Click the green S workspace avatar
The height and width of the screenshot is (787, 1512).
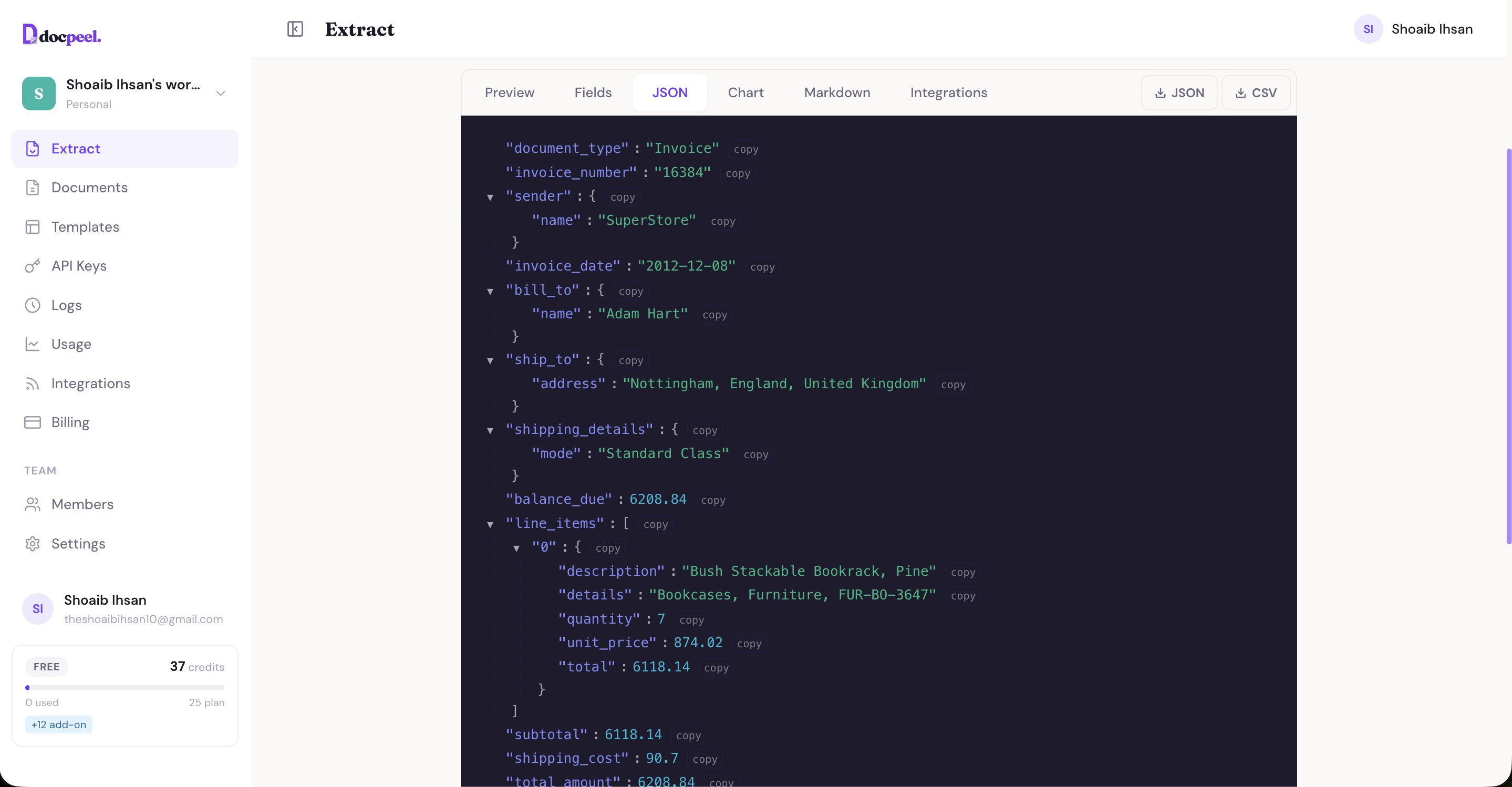(39, 94)
